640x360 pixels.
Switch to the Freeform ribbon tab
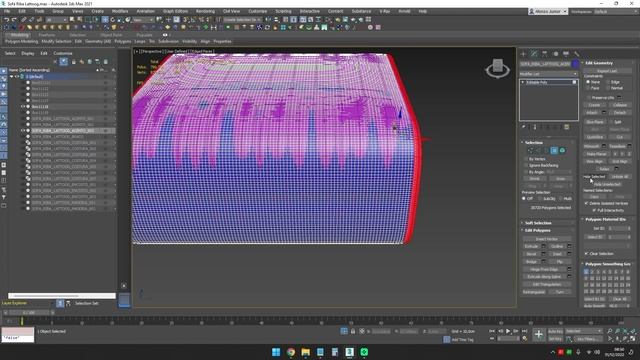(x=47, y=35)
